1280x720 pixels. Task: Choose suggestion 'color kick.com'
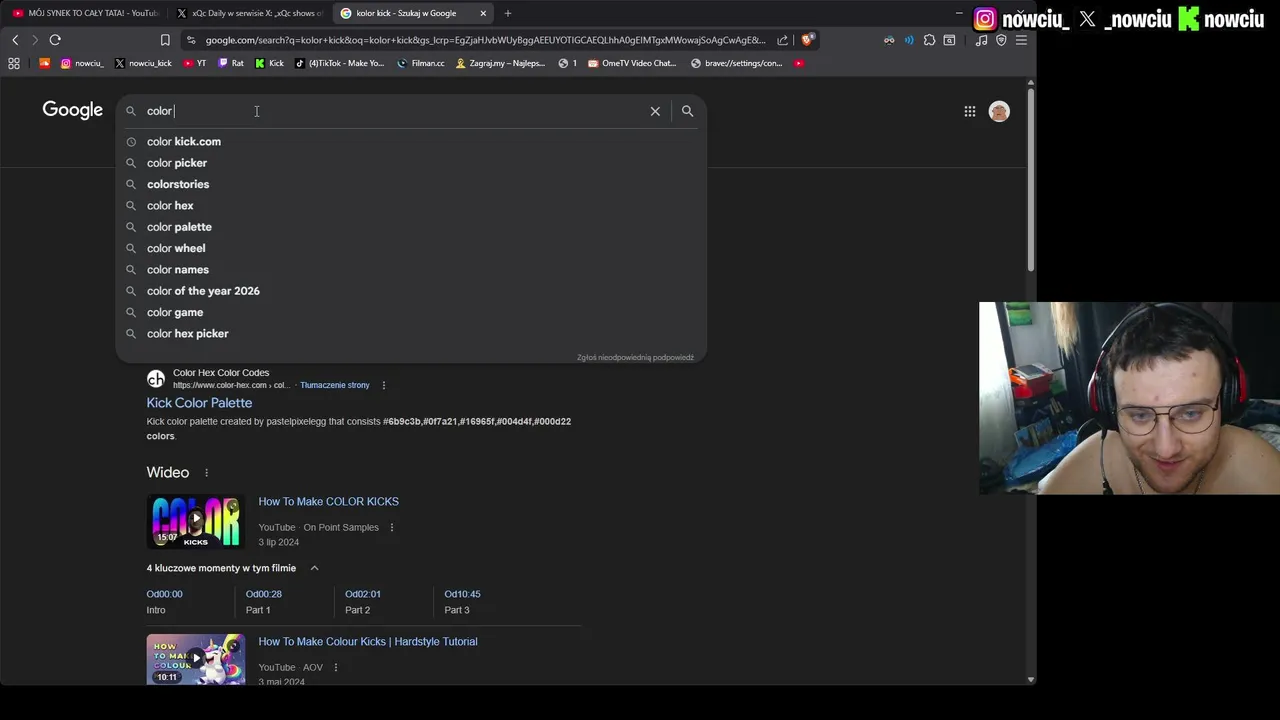point(411,142)
